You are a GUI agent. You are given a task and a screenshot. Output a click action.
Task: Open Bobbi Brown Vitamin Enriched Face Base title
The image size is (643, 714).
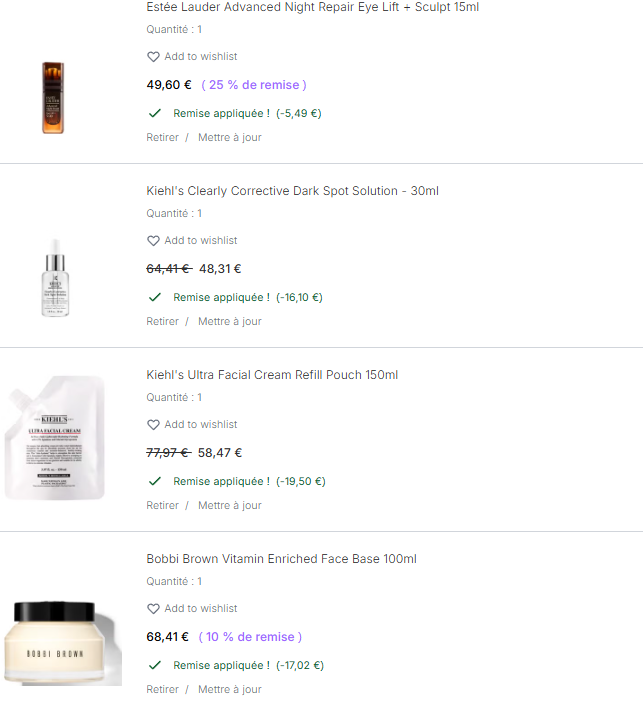pyautogui.click(x=281, y=559)
